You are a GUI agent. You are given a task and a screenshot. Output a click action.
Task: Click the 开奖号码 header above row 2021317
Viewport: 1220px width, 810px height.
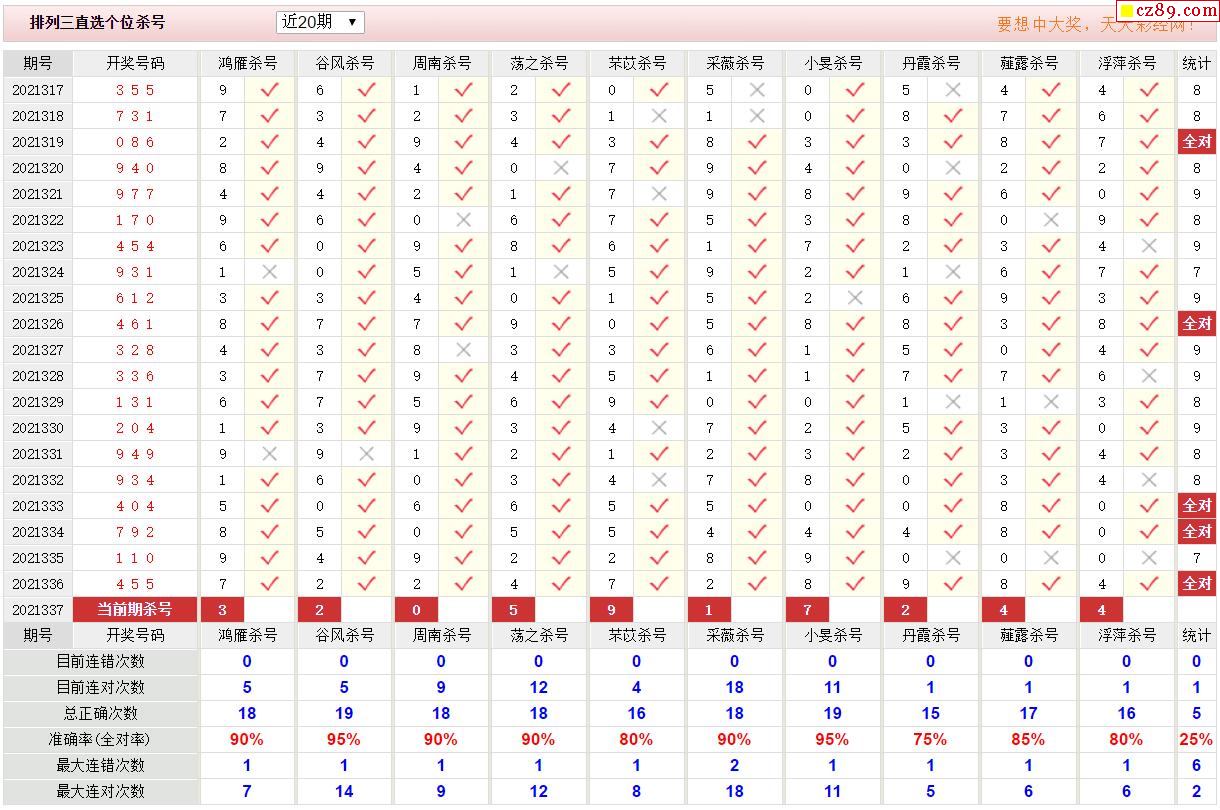tap(135, 63)
